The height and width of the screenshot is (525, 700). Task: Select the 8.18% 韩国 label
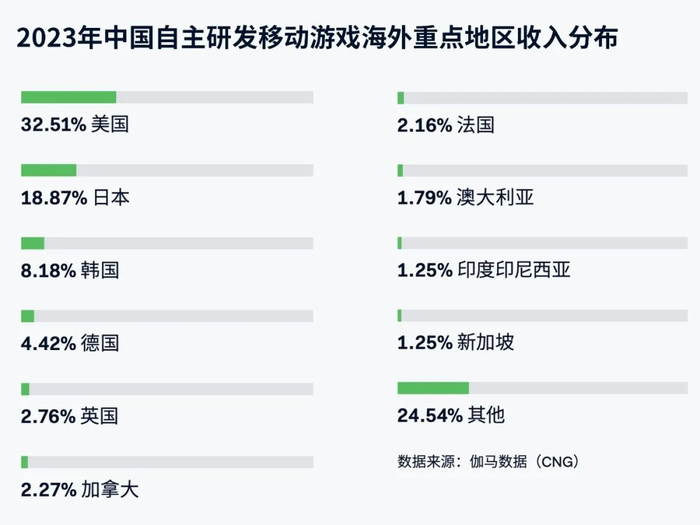coord(70,271)
